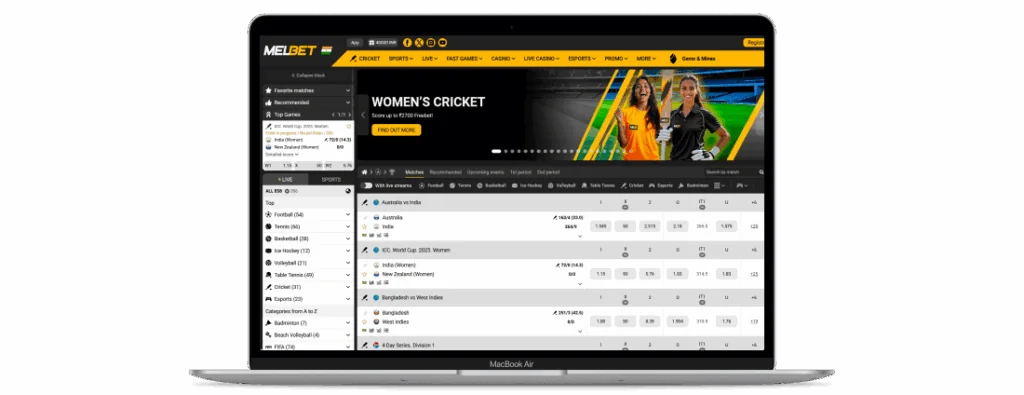This screenshot has width=1024, height=395.
Task: Go to previous banner slide arrow
Action: click(363, 115)
